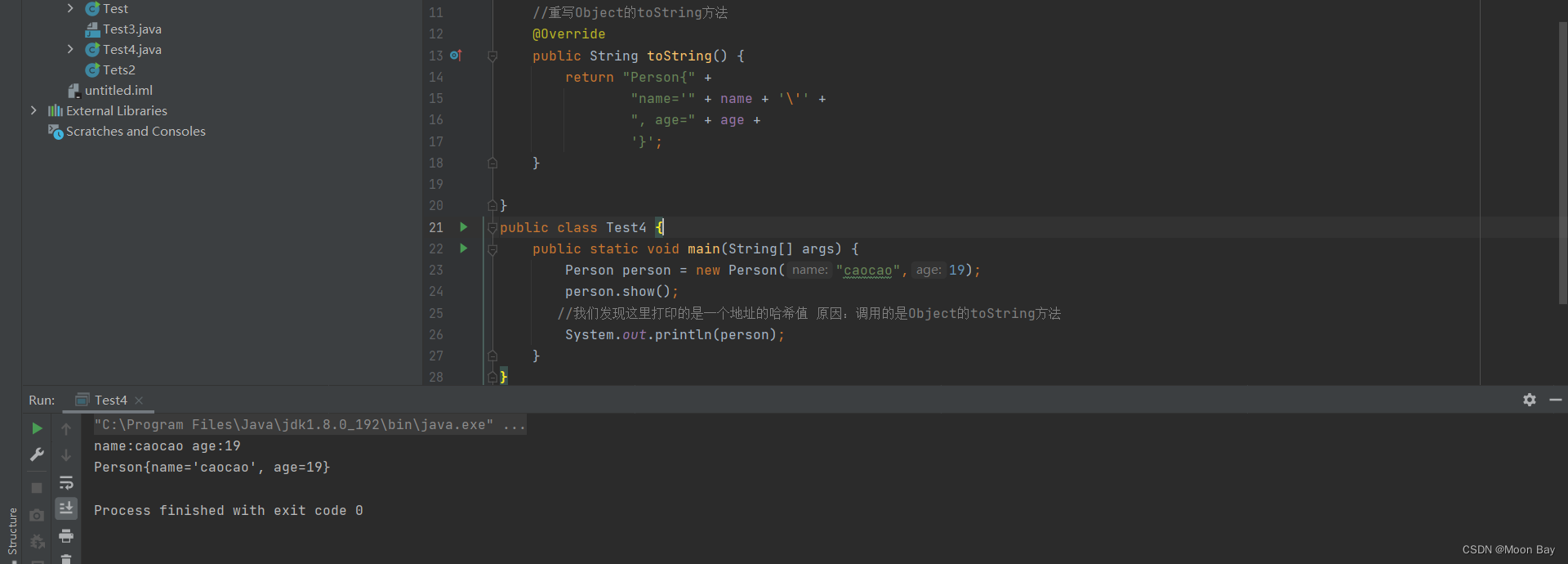The height and width of the screenshot is (564, 1568).
Task: Click run gutter icon for class Test4
Action: coord(463,227)
